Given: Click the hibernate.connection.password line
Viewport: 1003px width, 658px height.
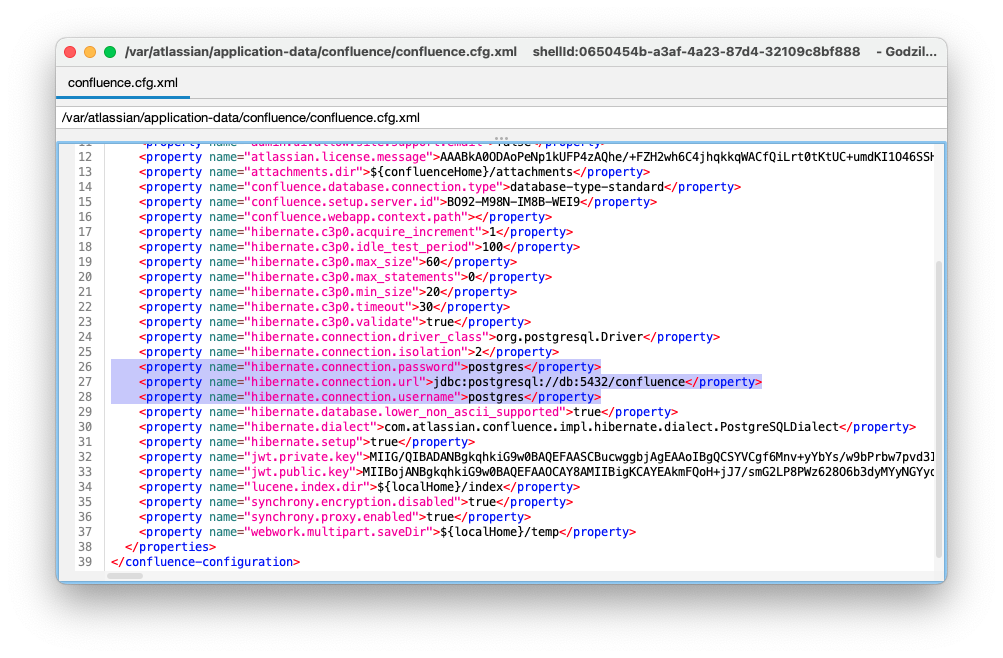Looking at the screenshot, I should click(370, 367).
